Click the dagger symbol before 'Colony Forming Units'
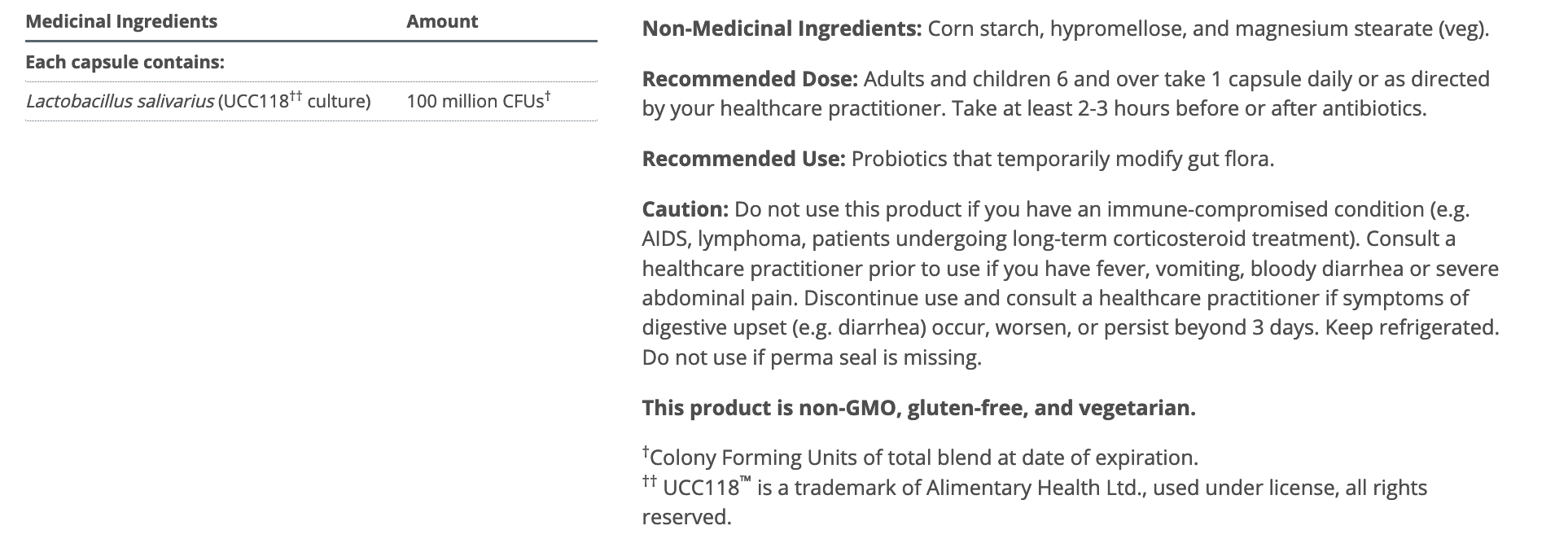1568x552 pixels. point(646,451)
